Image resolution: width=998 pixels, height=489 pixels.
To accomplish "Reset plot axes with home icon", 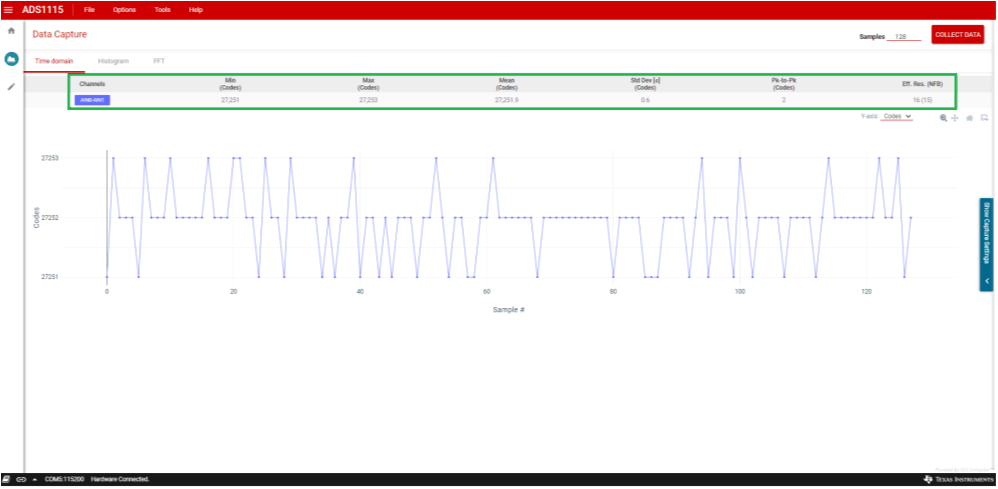I will pyautogui.click(x=969, y=118).
